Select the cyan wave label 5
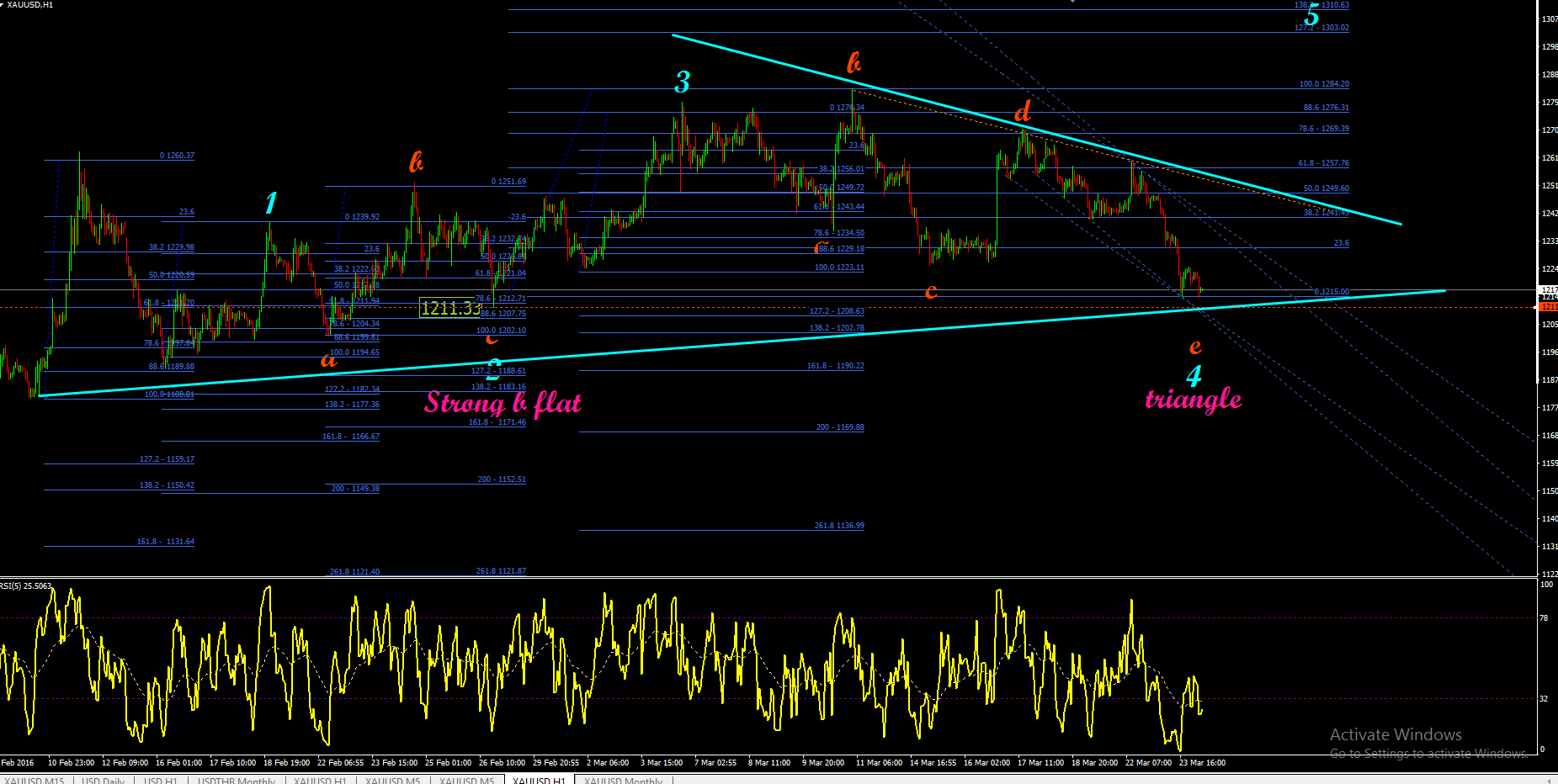This screenshot has width=1558, height=784. tap(1311, 15)
